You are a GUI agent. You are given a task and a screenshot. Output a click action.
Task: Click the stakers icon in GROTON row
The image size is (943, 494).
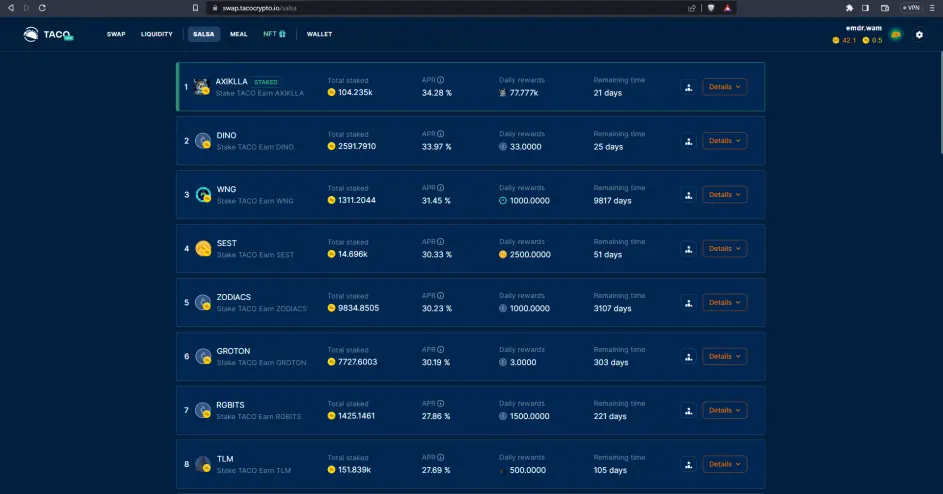point(689,357)
